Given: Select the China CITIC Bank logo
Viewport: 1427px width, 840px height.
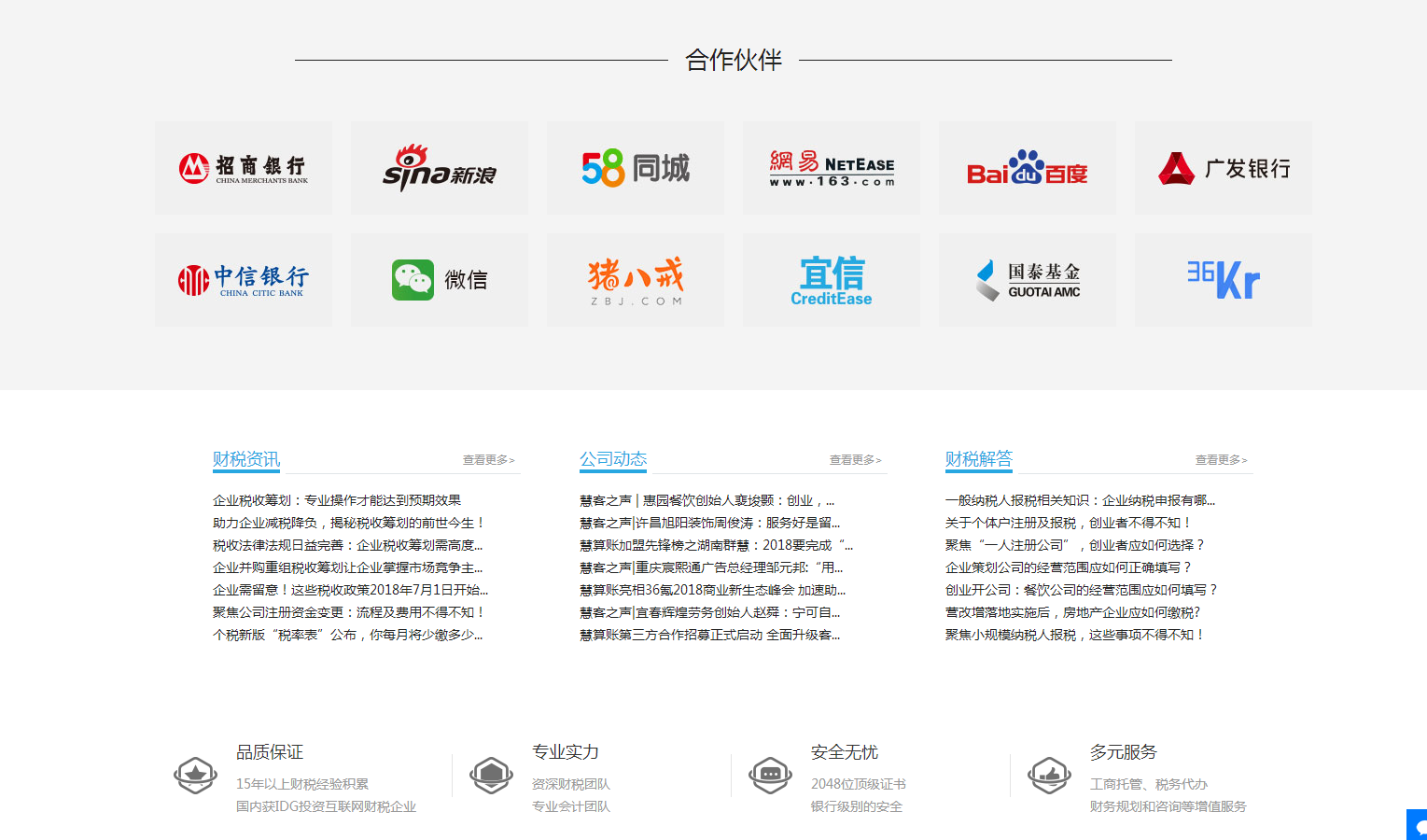Looking at the screenshot, I should 244,280.
